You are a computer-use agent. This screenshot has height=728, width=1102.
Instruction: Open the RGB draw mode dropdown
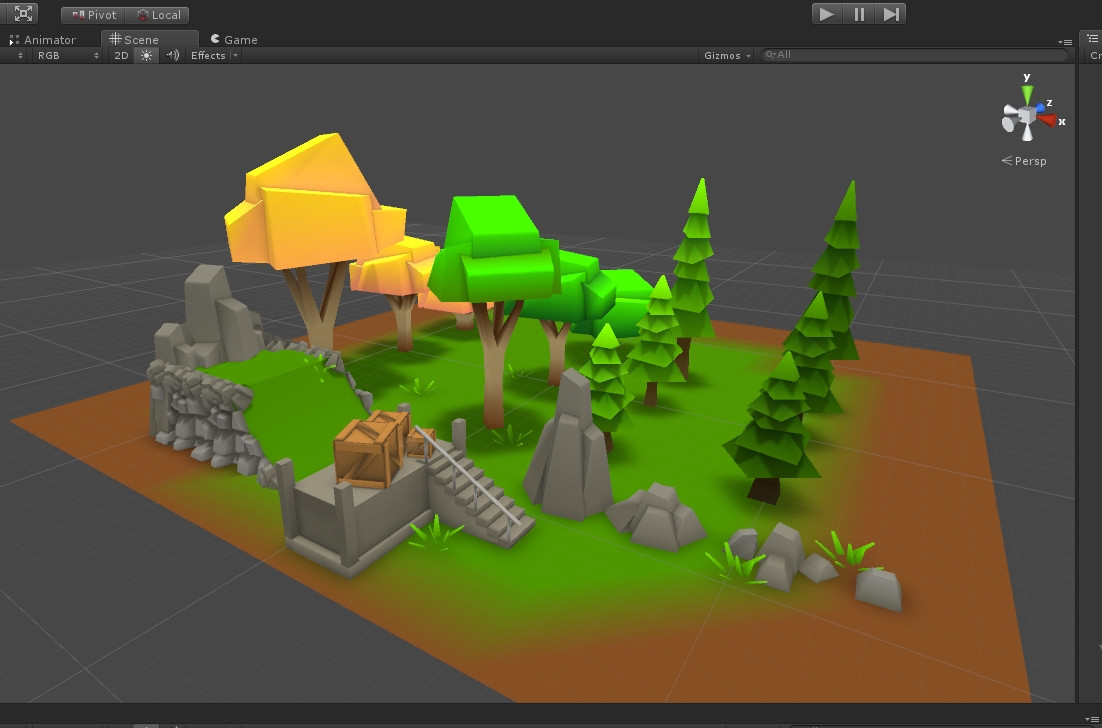pyautogui.click(x=67, y=56)
